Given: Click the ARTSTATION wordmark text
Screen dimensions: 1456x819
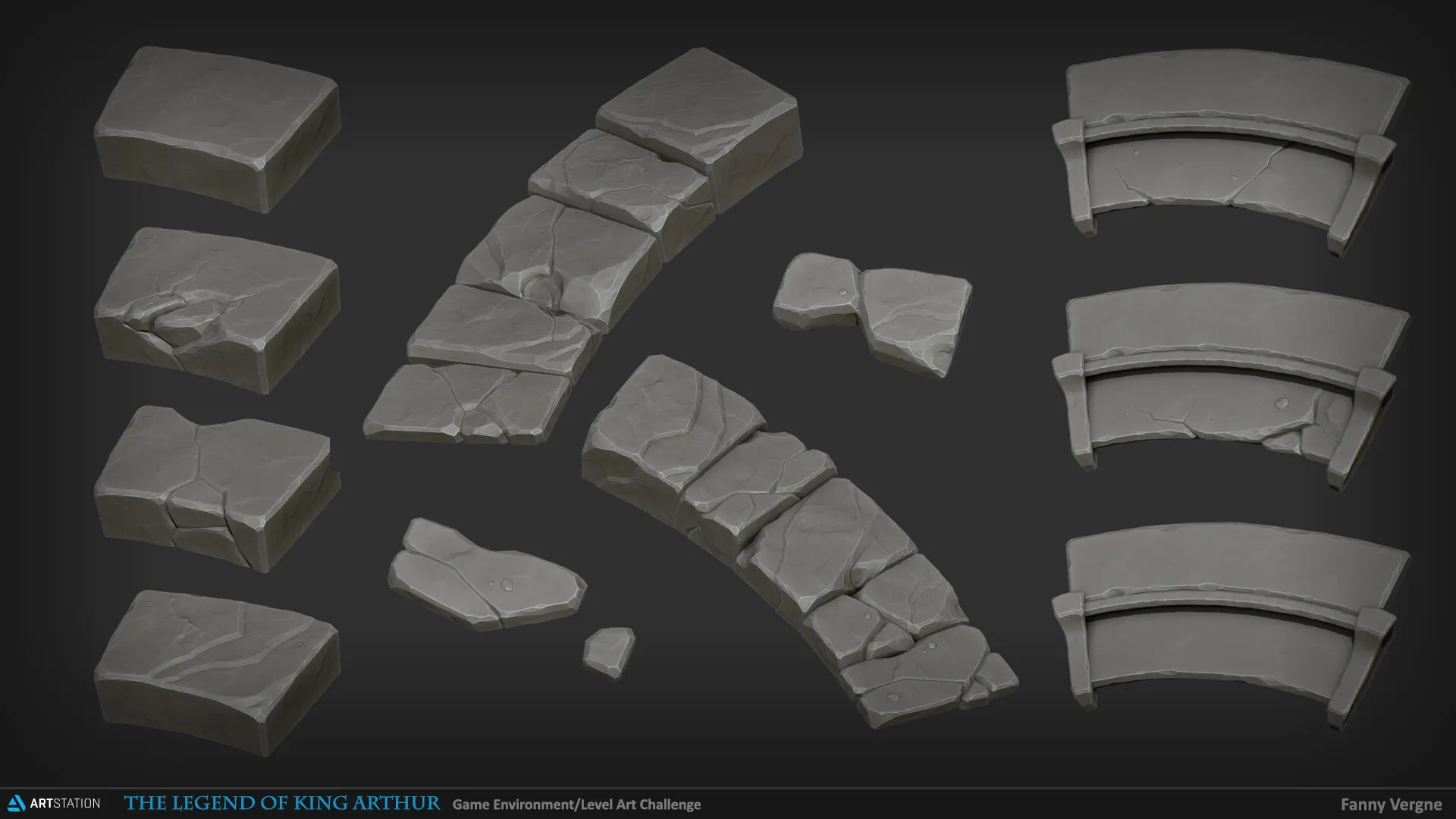Looking at the screenshot, I should (65, 803).
